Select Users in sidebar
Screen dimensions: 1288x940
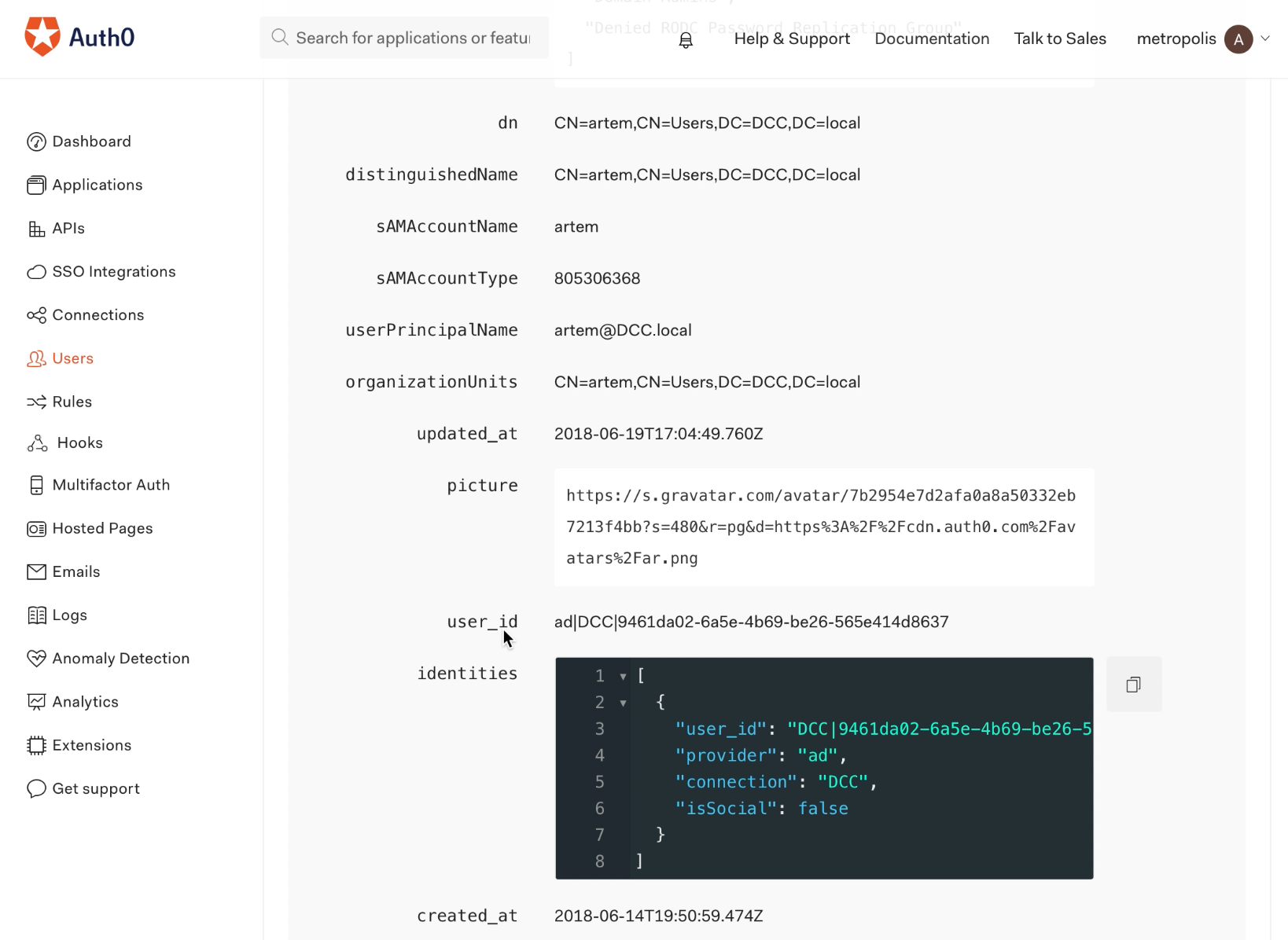tap(73, 358)
